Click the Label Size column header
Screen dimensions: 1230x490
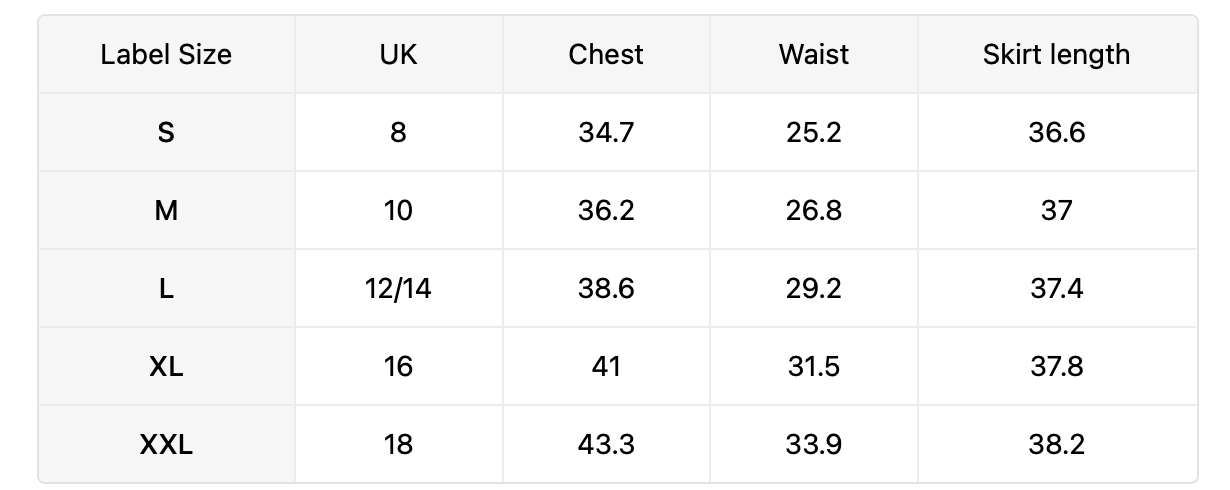click(x=166, y=54)
